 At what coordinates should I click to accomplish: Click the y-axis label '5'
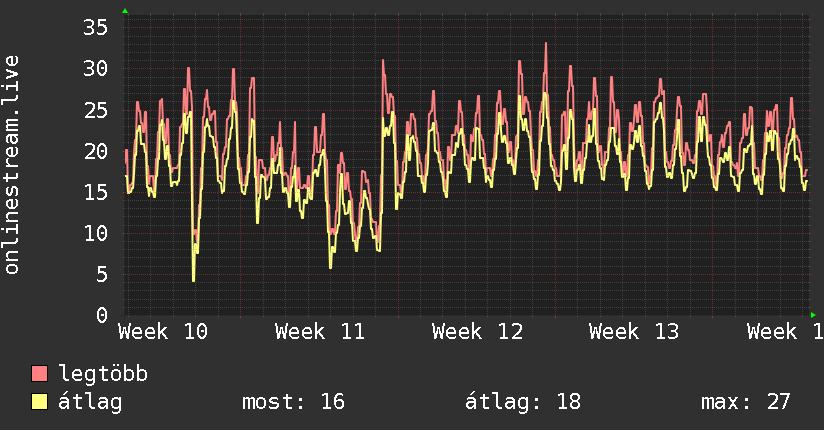(102, 274)
